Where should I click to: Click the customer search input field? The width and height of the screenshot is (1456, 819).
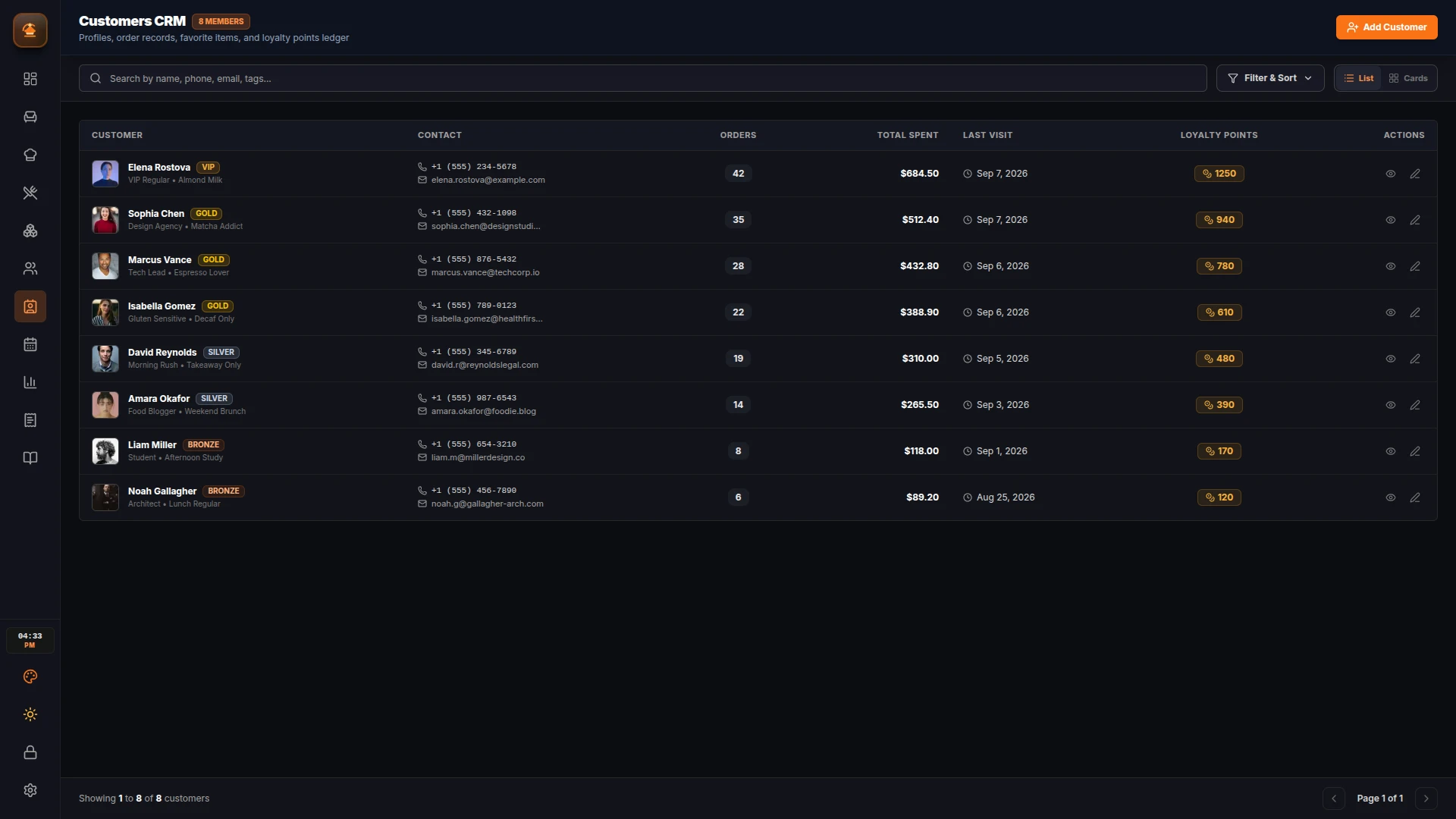(x=643, y=78)
